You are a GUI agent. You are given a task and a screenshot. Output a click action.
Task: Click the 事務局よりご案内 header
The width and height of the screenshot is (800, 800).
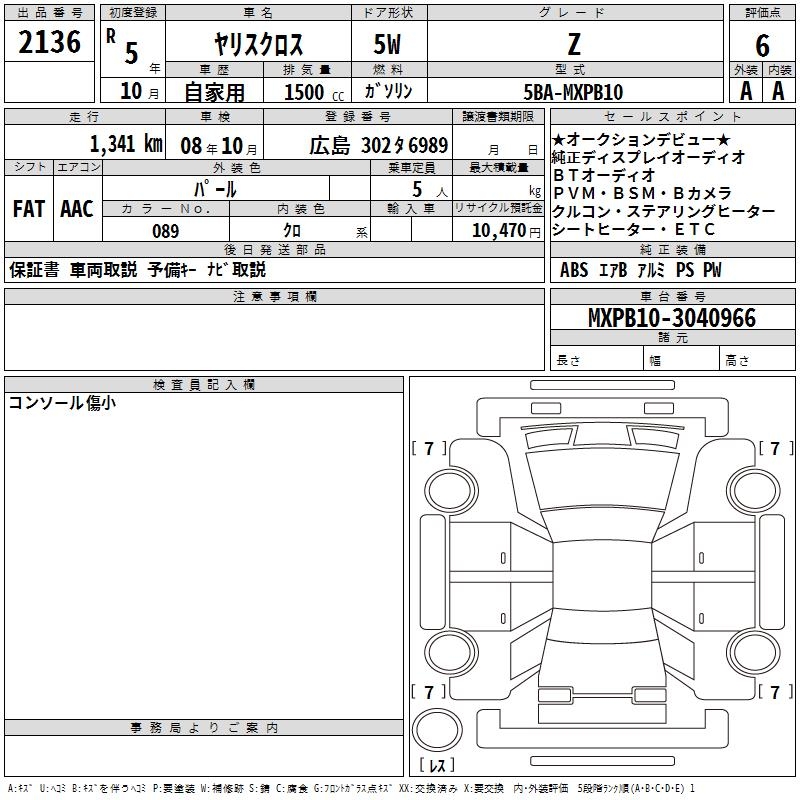pos(204,728)
